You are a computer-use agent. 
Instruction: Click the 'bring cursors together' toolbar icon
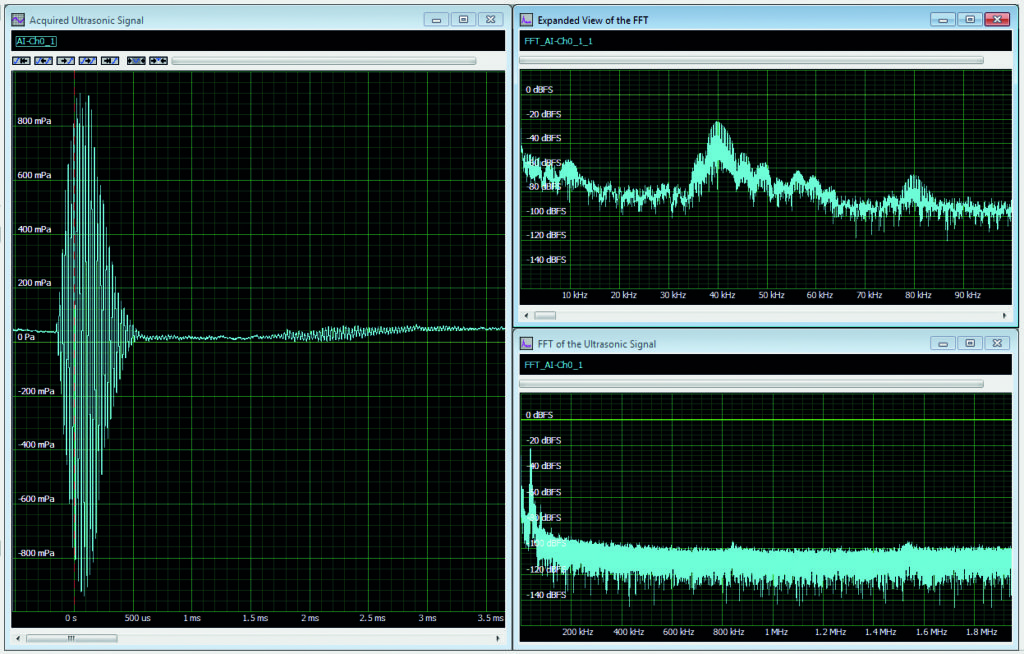[161, 60]
